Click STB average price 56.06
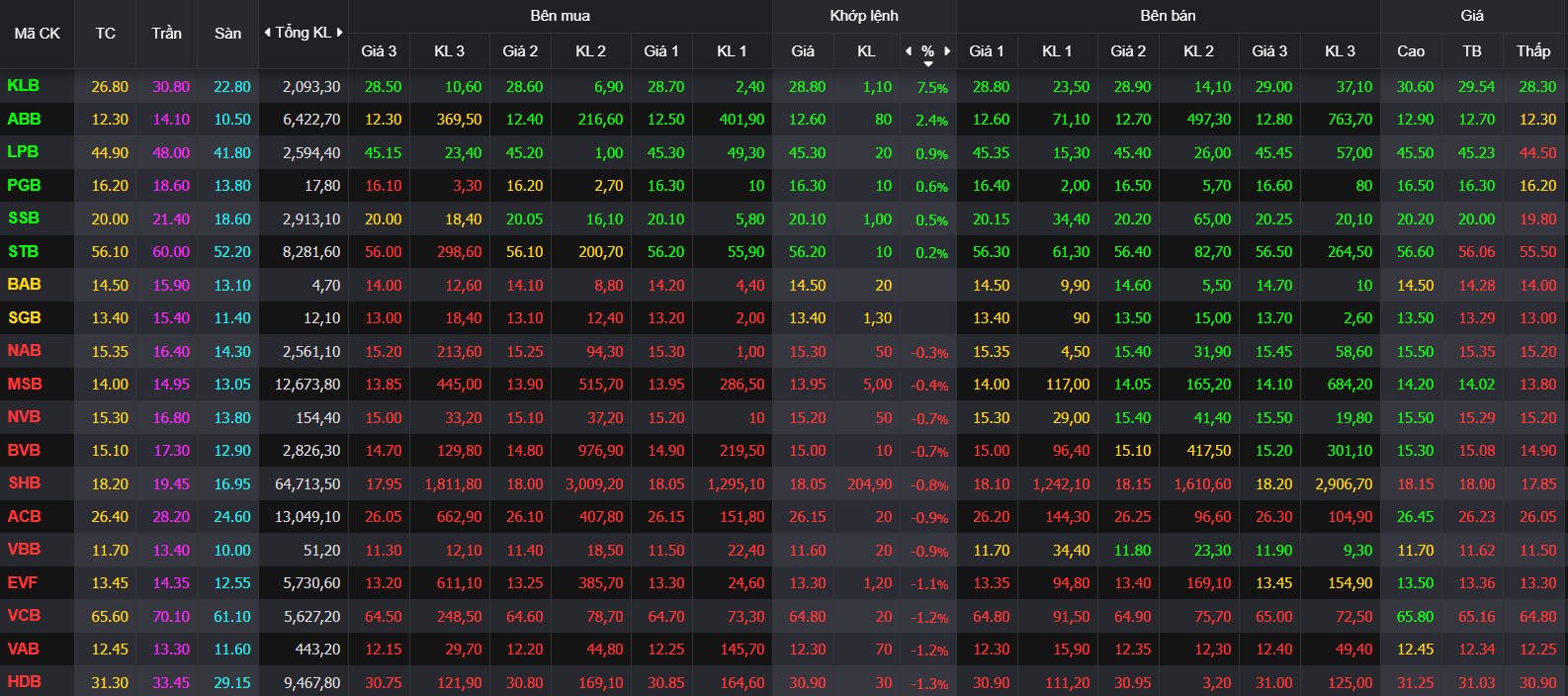The width and height of the screenshot is (1568, 696). pyautogui.click(x=1476, y=252)
